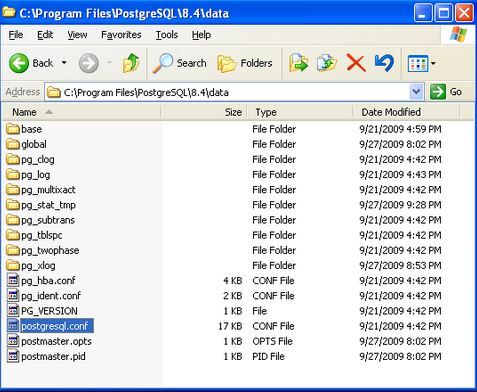Select the pg_log folder icon

(13, 174)
